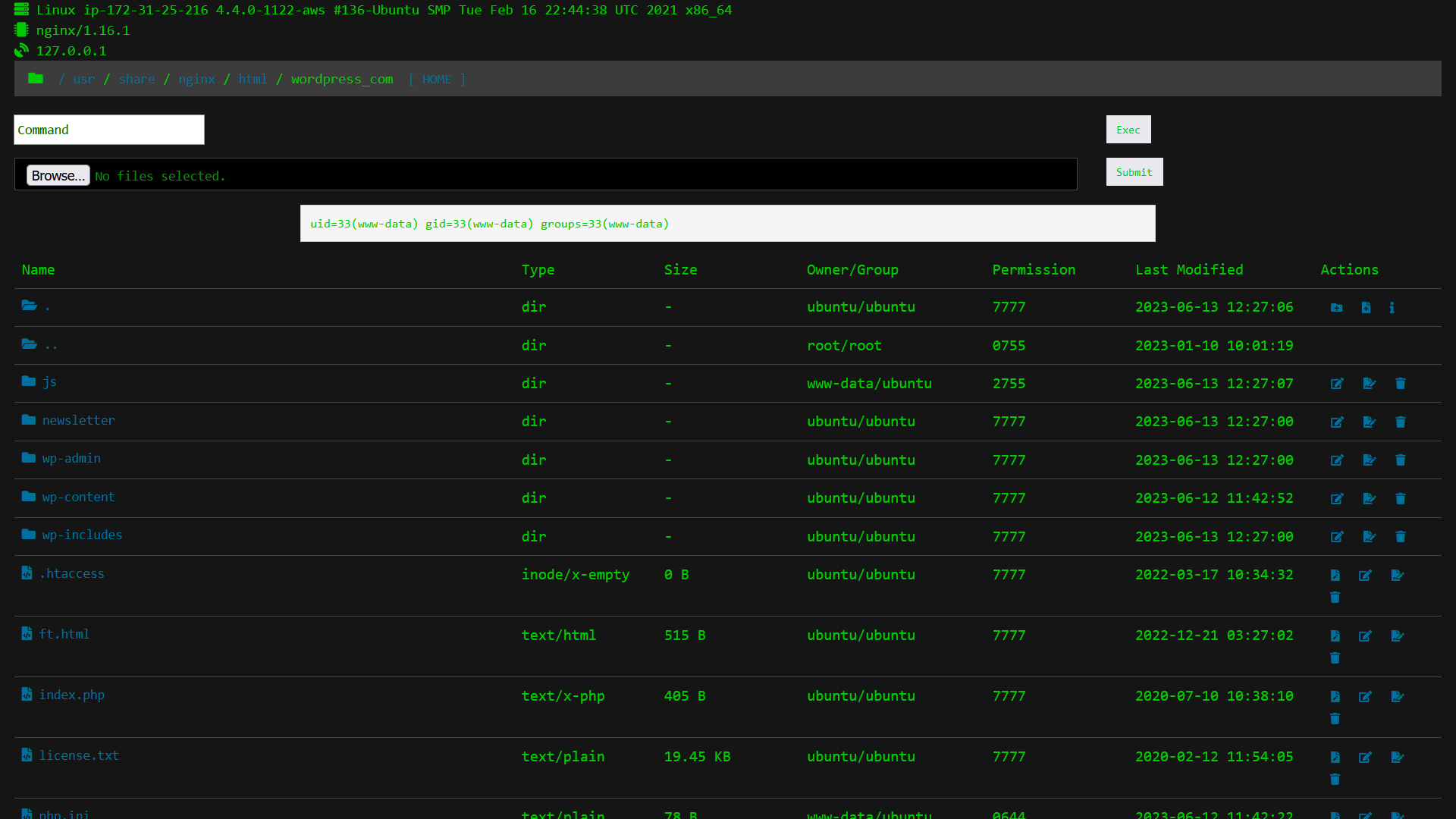Click the 'Owner/Group' column header
This screenshot has width=1456, height=819.
pos(852,269)
